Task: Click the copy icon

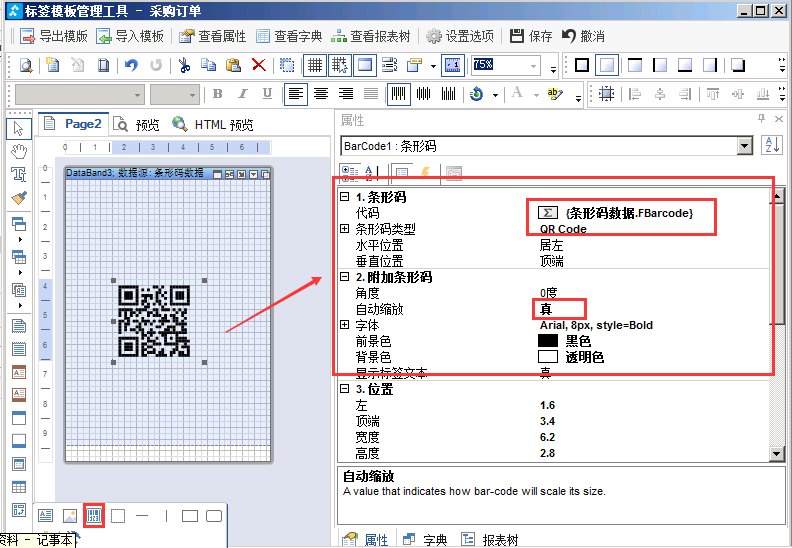Action: coord(208,65)
